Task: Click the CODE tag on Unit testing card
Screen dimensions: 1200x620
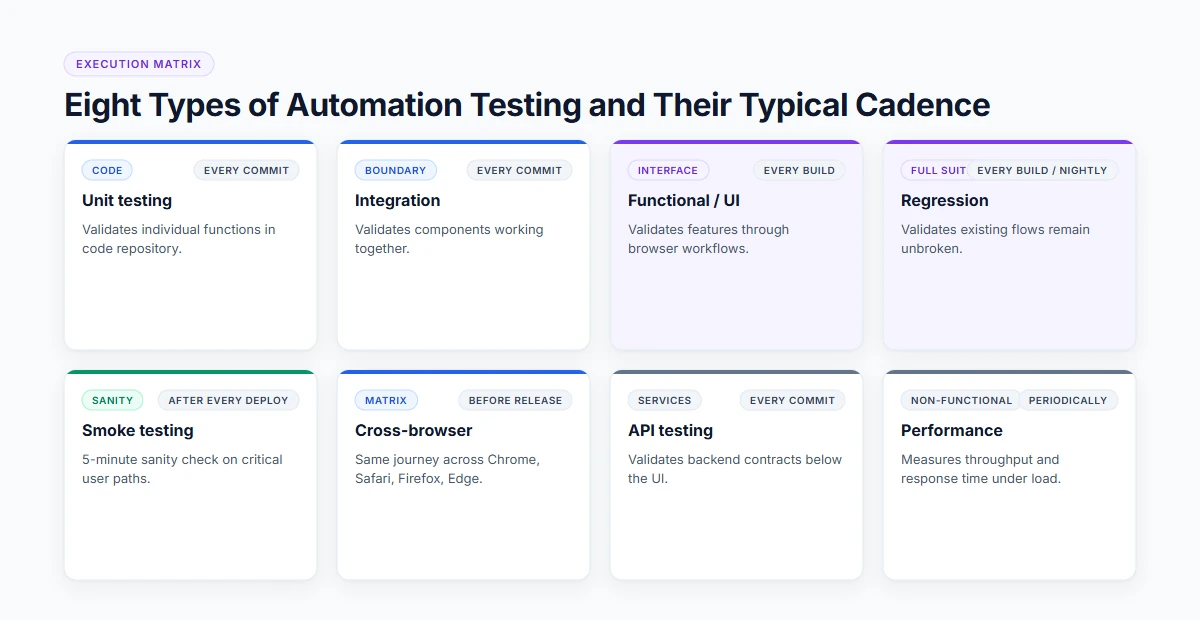Action: pyautogui.click(x=107, y=170)
